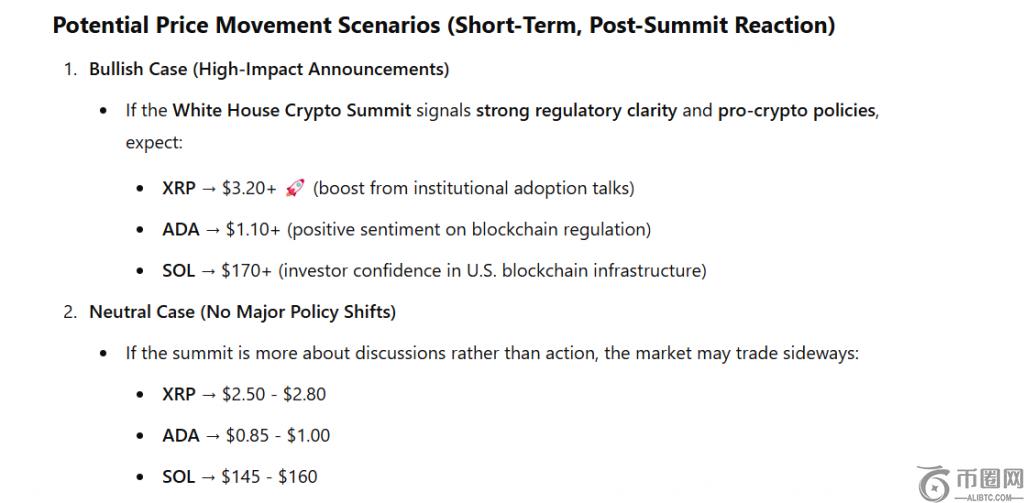Click the ADA → $0.85 - $1.00 line

point(246,436)
